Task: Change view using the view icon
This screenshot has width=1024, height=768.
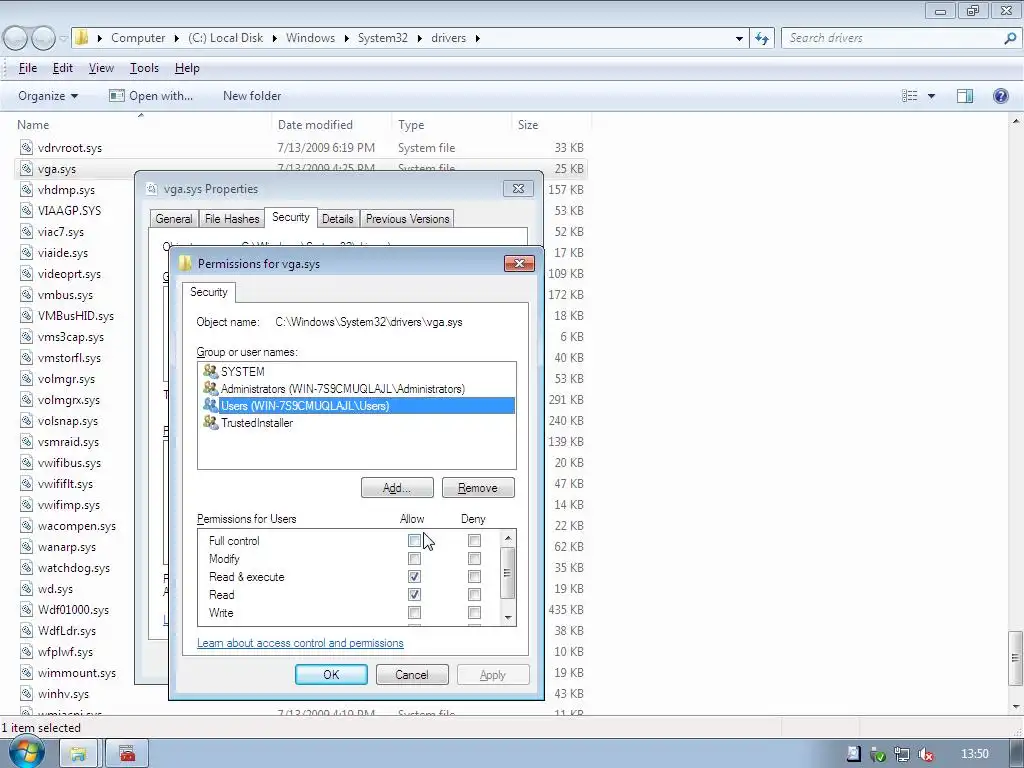Action: coord(910,96)
